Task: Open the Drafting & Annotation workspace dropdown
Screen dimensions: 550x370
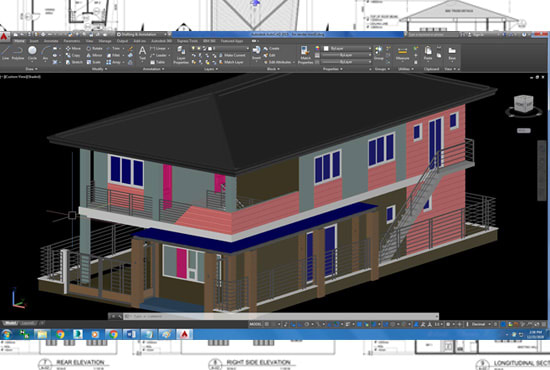Action: point(143,34)
